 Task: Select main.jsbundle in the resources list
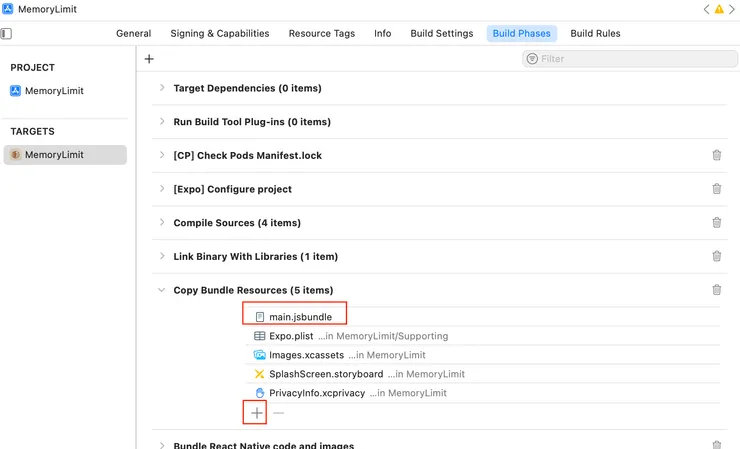point(300,317)
